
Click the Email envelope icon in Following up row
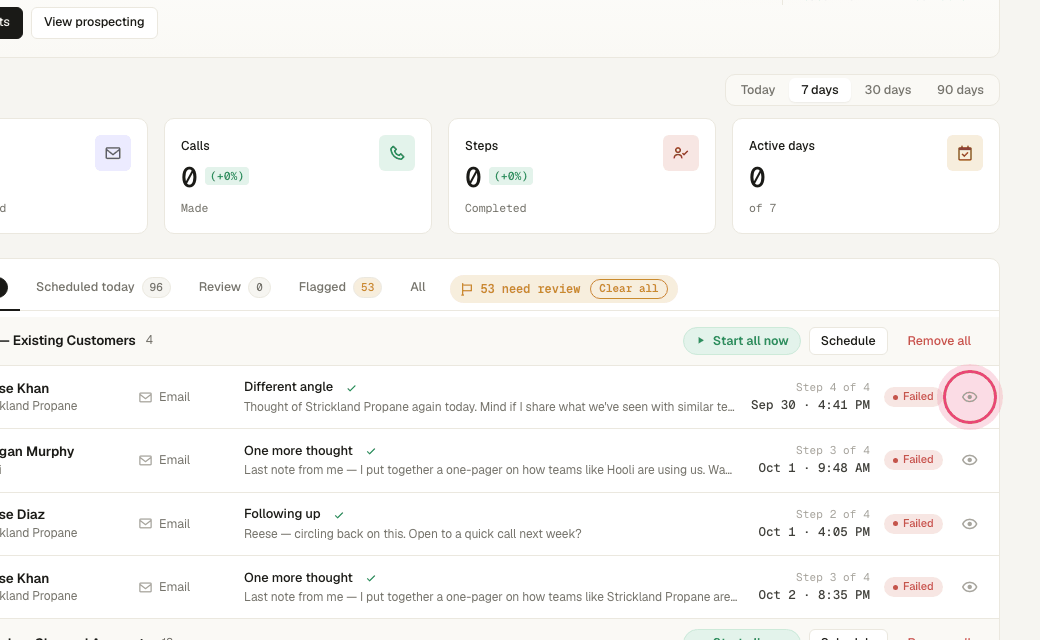coord(145,524)
